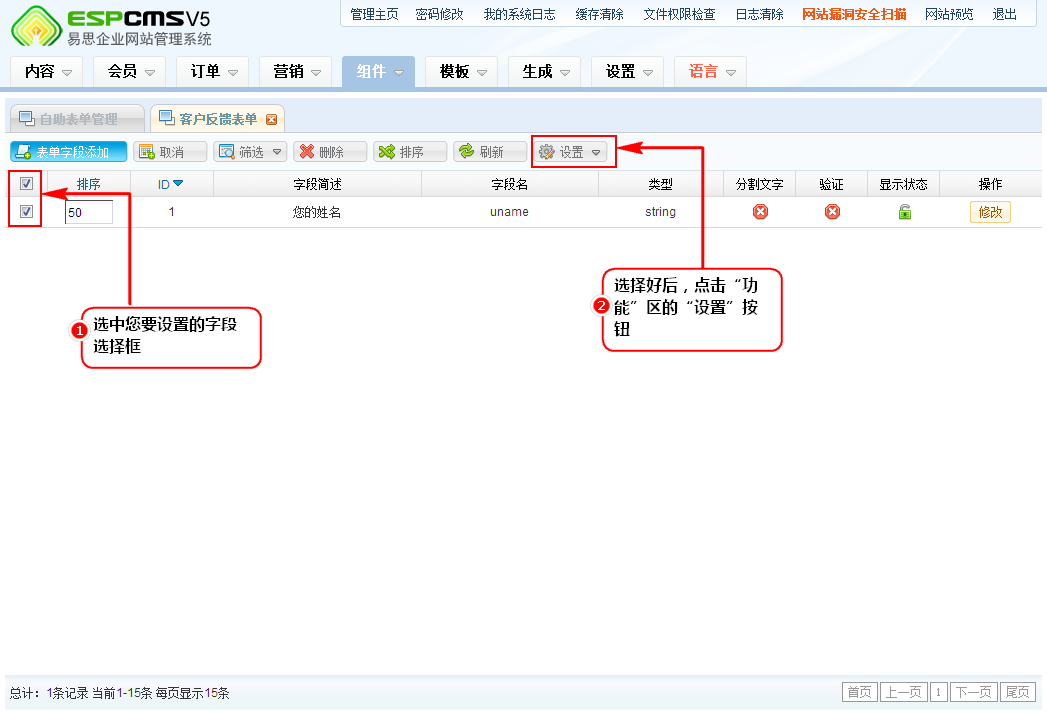
Task: Click the 您的姓名 field description cell
Action: pos(317,212)
